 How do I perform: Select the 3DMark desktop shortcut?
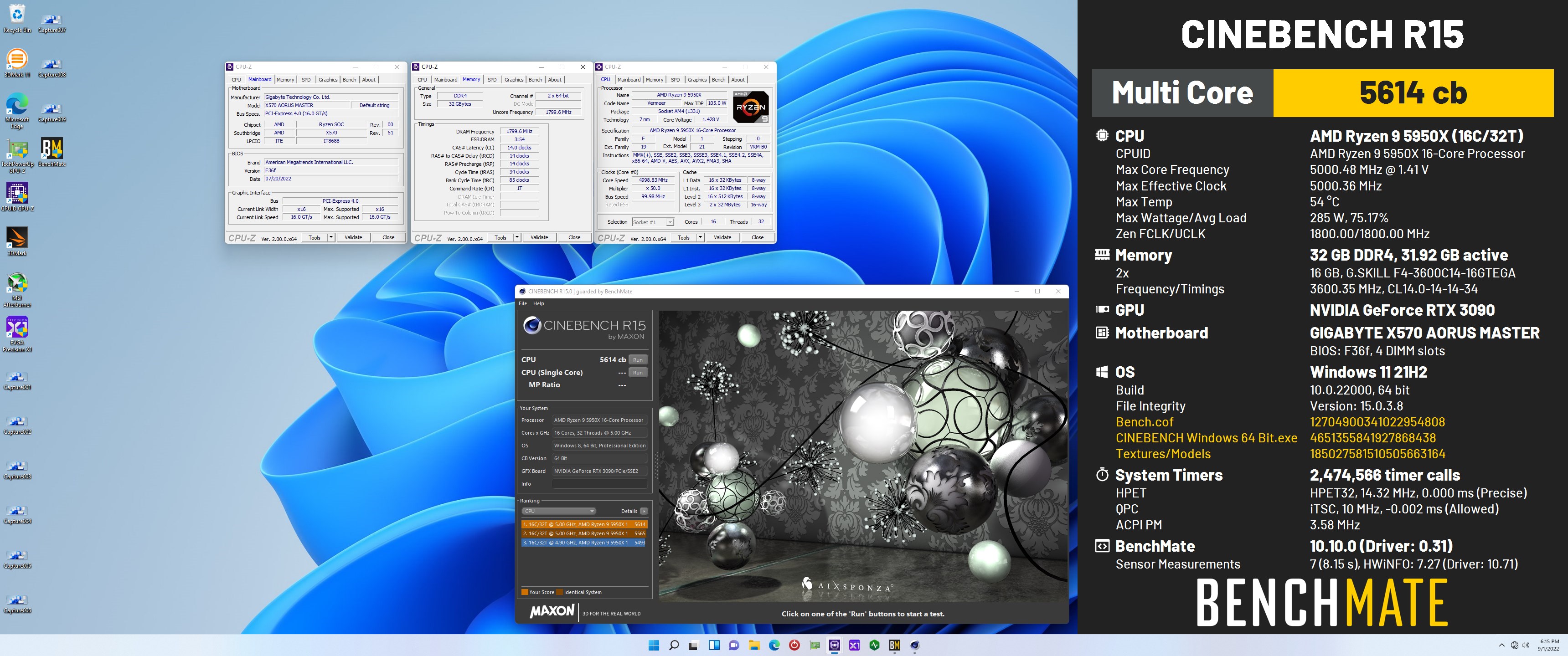pyautogui.click(x=17, y=241)
